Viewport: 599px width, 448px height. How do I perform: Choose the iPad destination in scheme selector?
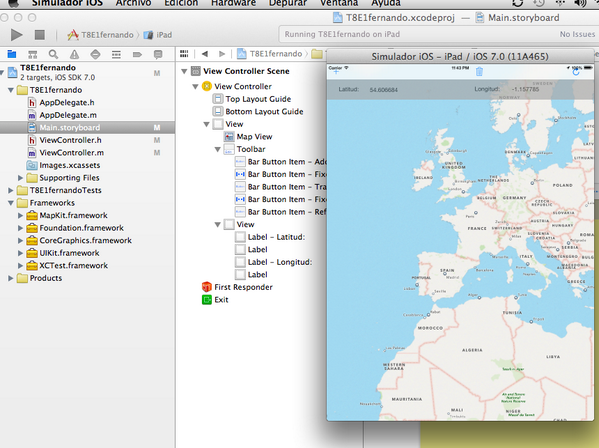(158, 35)
